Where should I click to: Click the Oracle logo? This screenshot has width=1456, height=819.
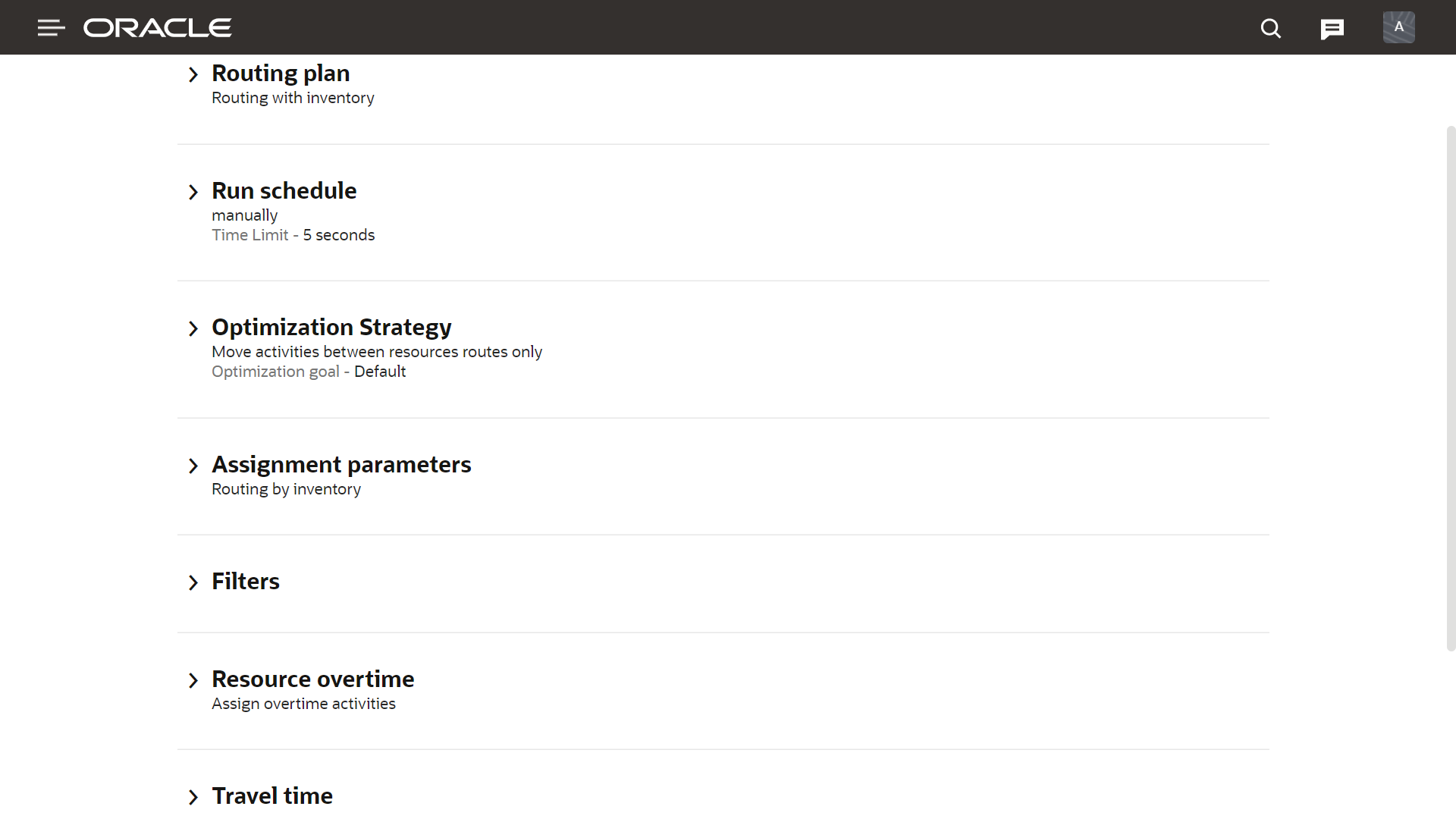coord(158,28)
